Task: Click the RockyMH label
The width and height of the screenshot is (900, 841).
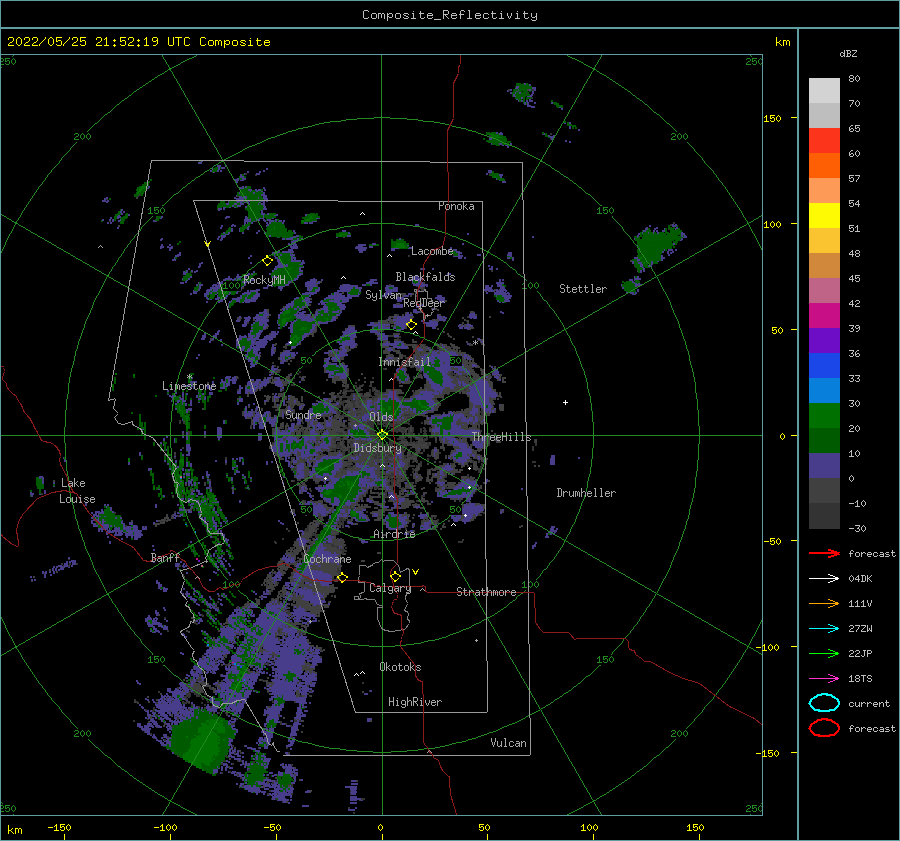Action: coord(264,280)
